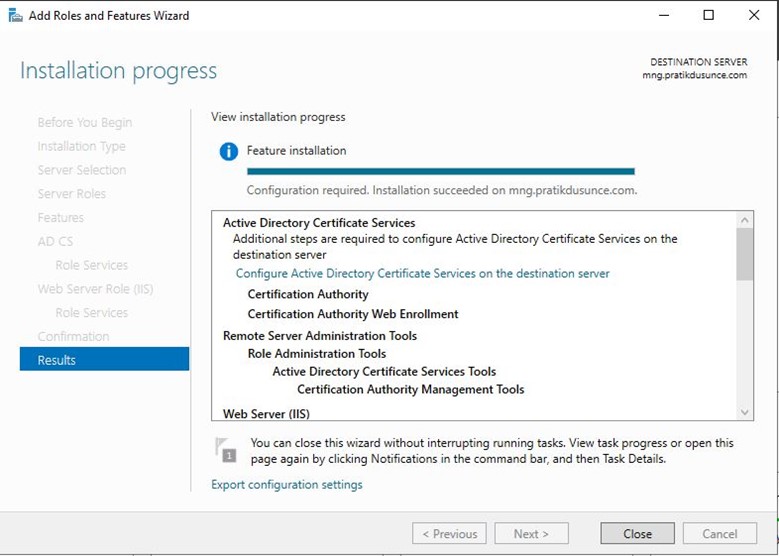Screen dimensions: 779x556
Task: Click the mng.pratikdusunce.com destination server name
Action: 695,76
